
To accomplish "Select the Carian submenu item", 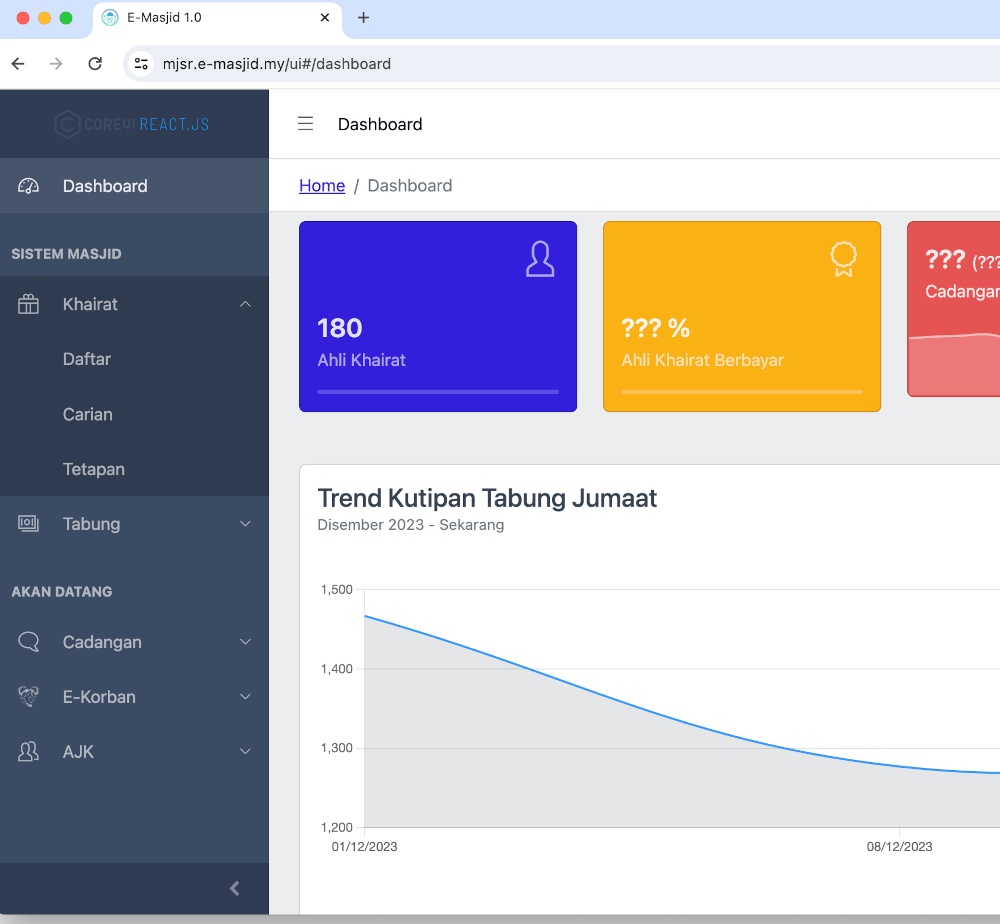I will tap(88, 414).
